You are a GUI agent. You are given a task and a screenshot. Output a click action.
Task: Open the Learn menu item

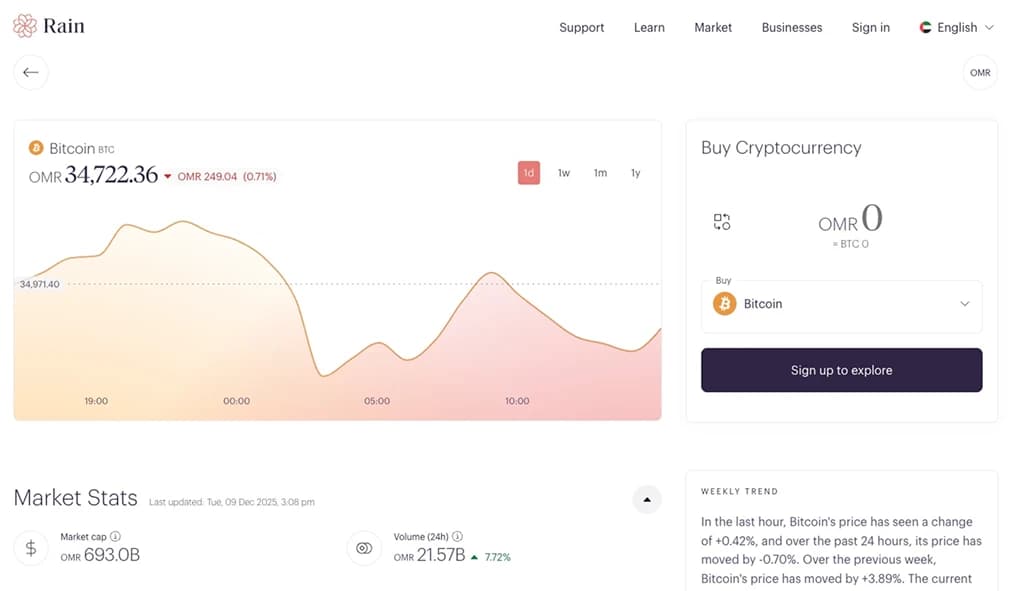[x=649, y=28]
